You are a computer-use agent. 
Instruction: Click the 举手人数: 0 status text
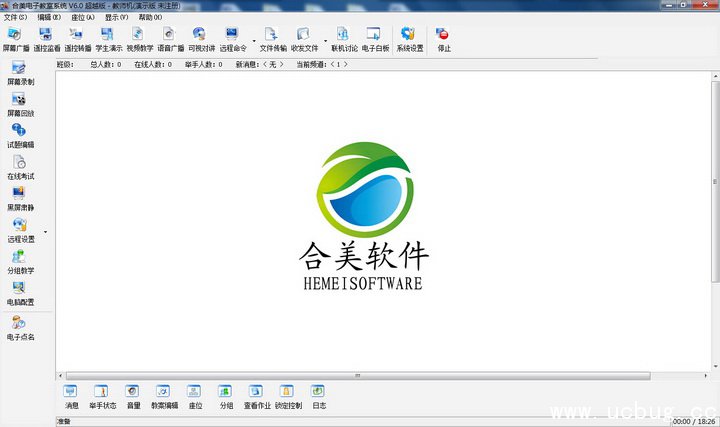point(203,65)
